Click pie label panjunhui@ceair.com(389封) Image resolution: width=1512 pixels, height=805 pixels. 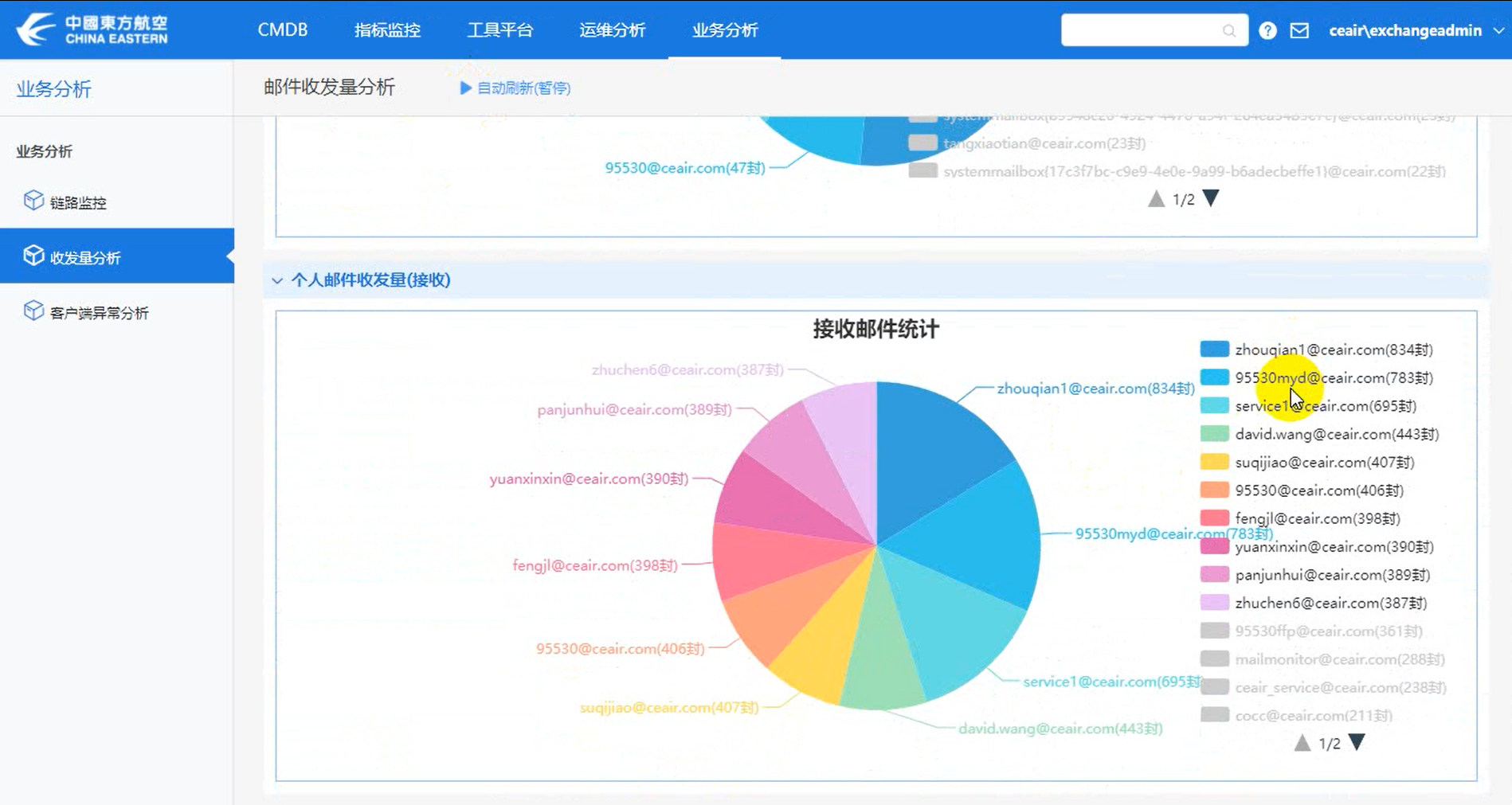click(x=634, y=409)
